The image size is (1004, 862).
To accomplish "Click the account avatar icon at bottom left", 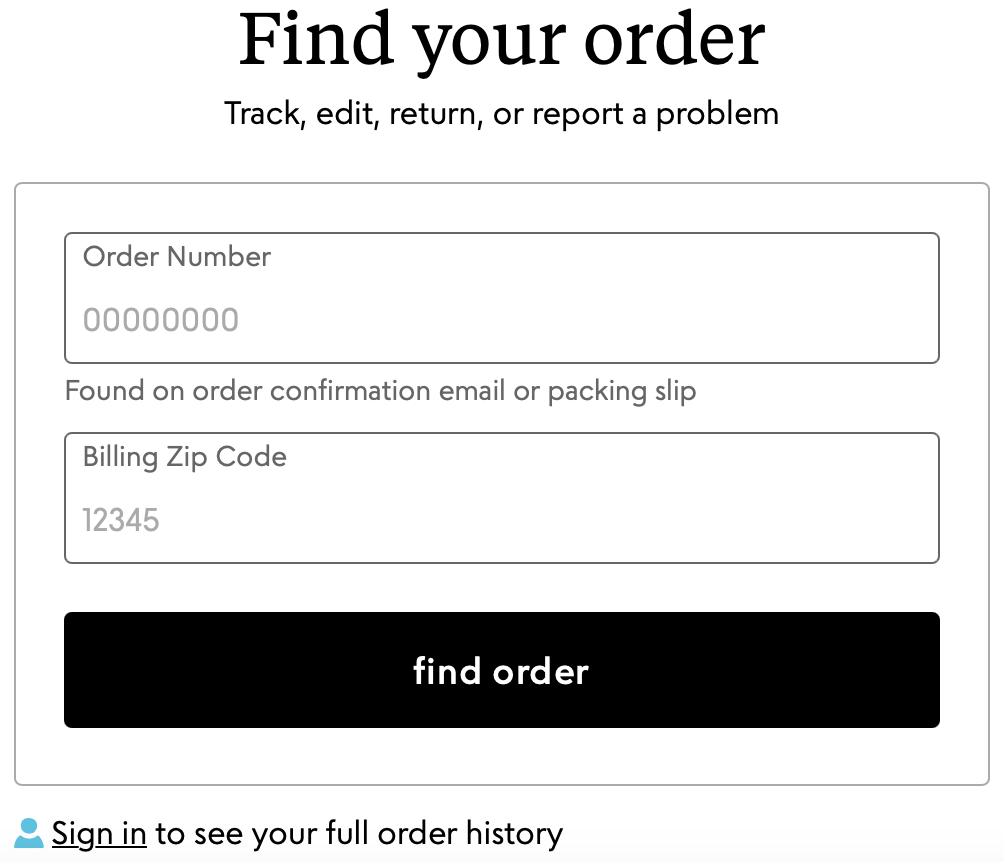I will click(x=28, y=833).
